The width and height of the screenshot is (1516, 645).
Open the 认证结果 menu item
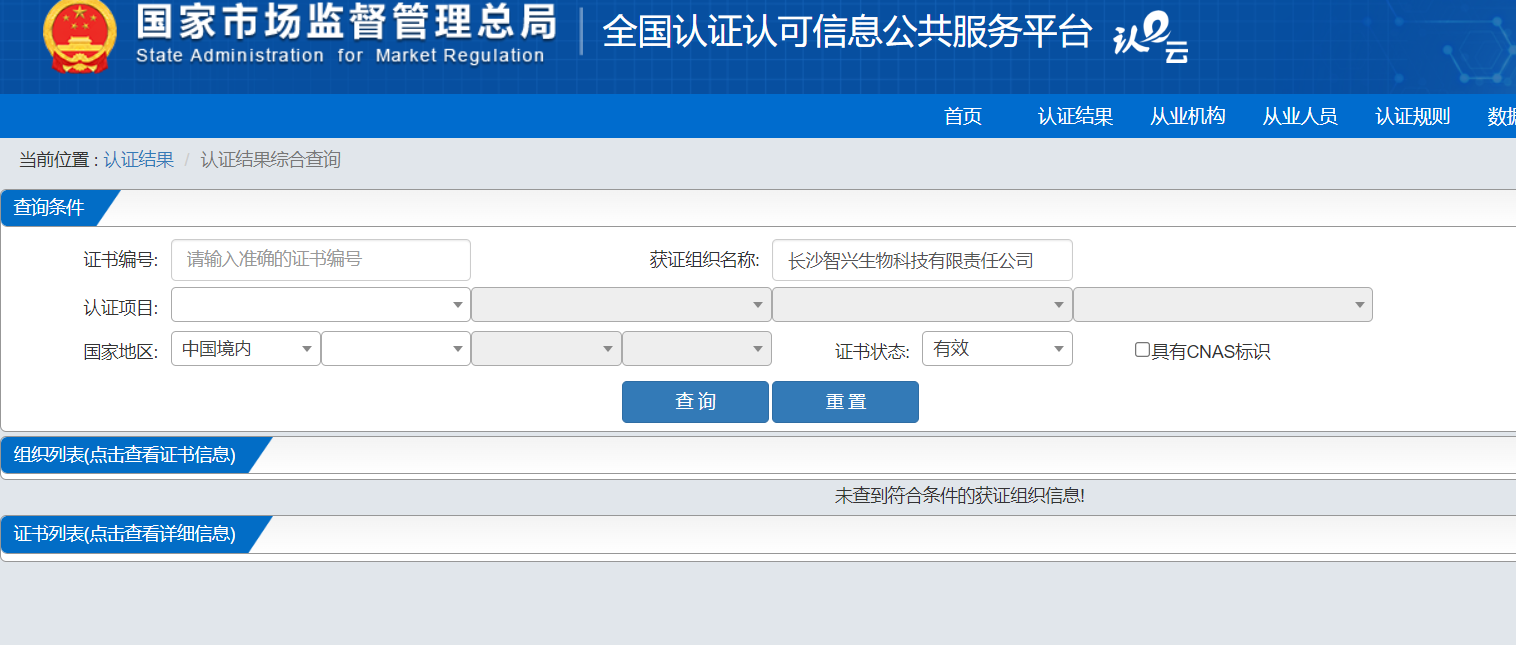[x=1075, y=116]
